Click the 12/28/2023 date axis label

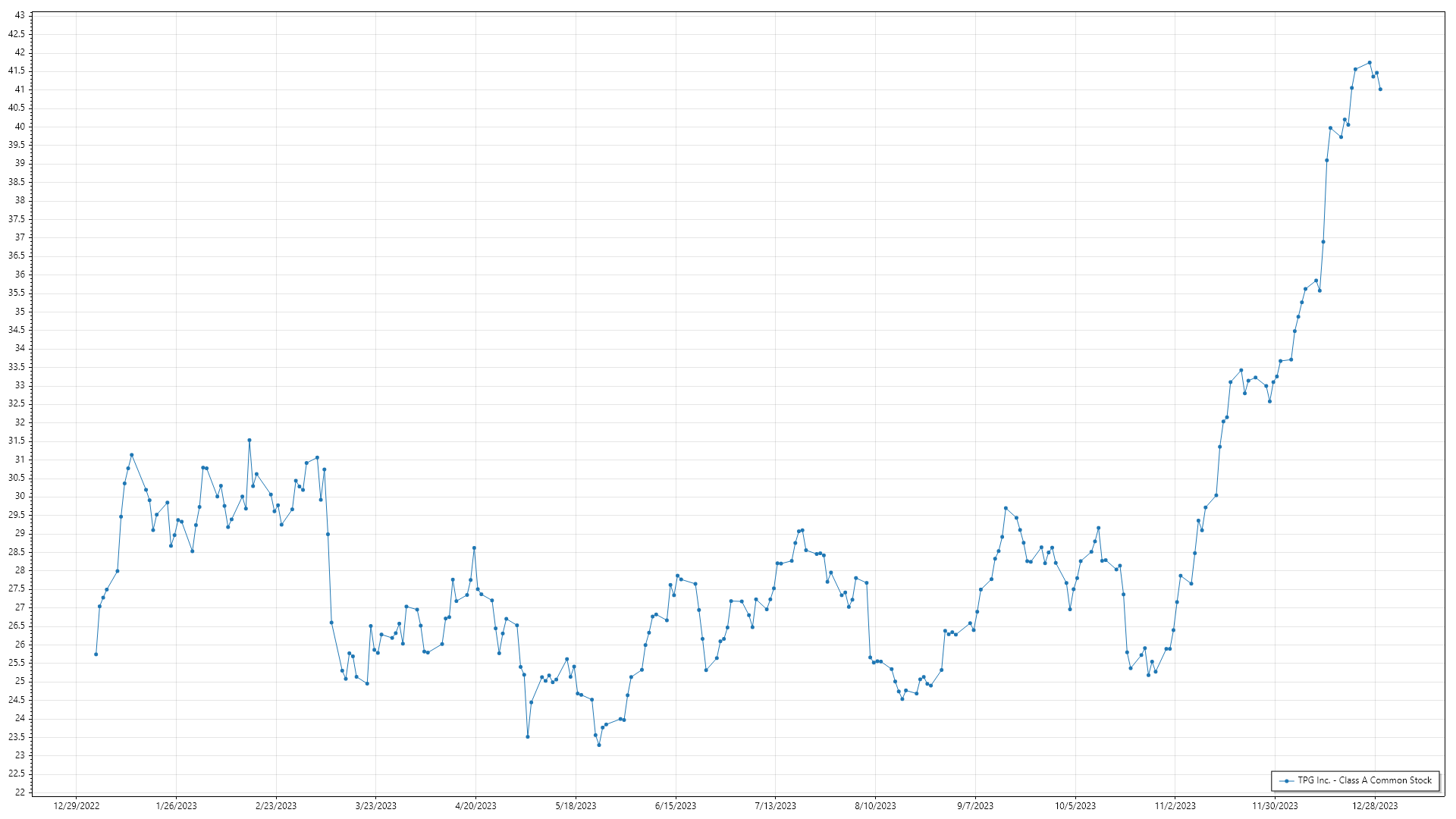pyautogui.click(x=1375, y=805)
